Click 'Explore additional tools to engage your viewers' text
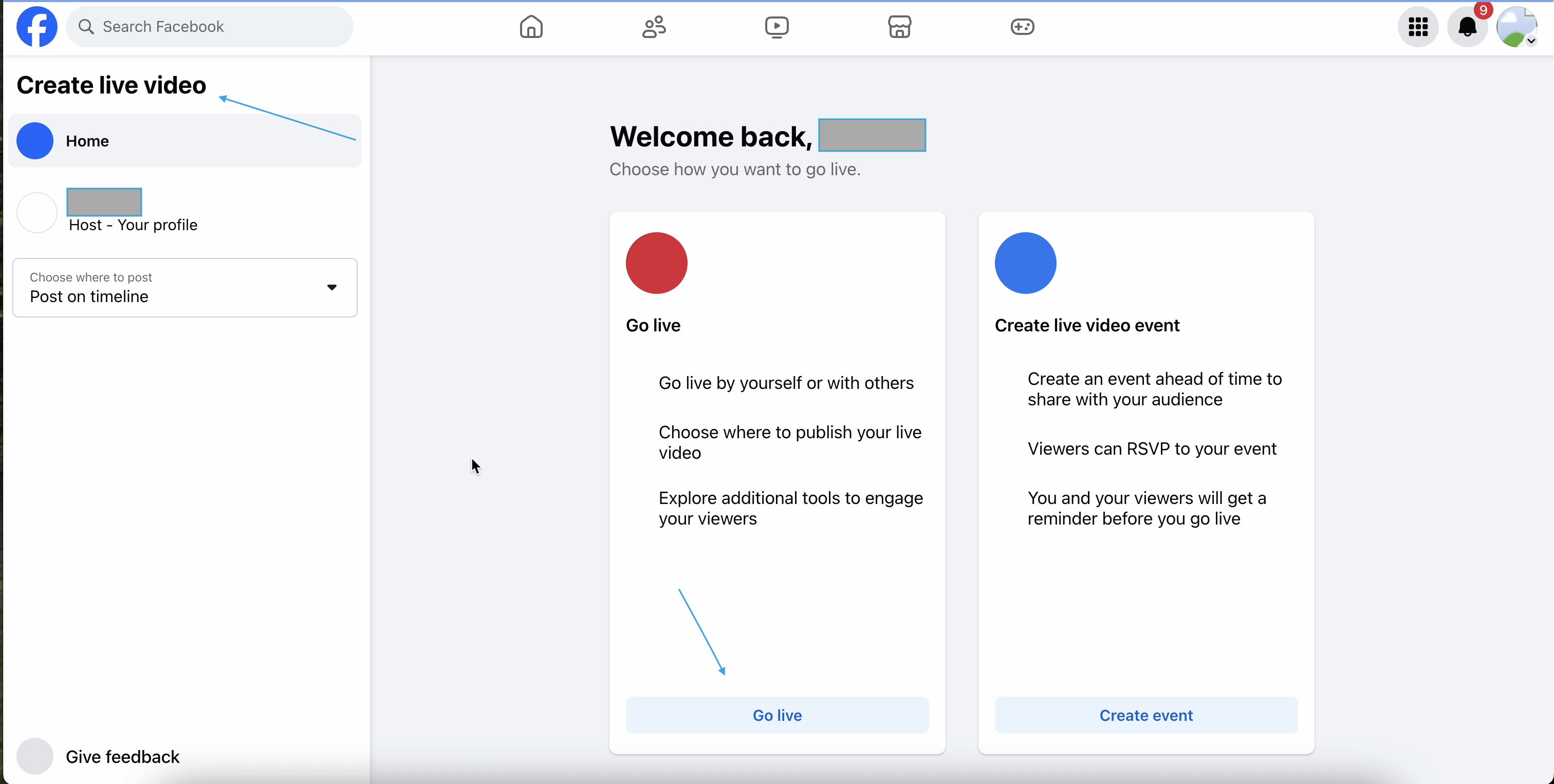1554x784 pixels. pos(791,508)
